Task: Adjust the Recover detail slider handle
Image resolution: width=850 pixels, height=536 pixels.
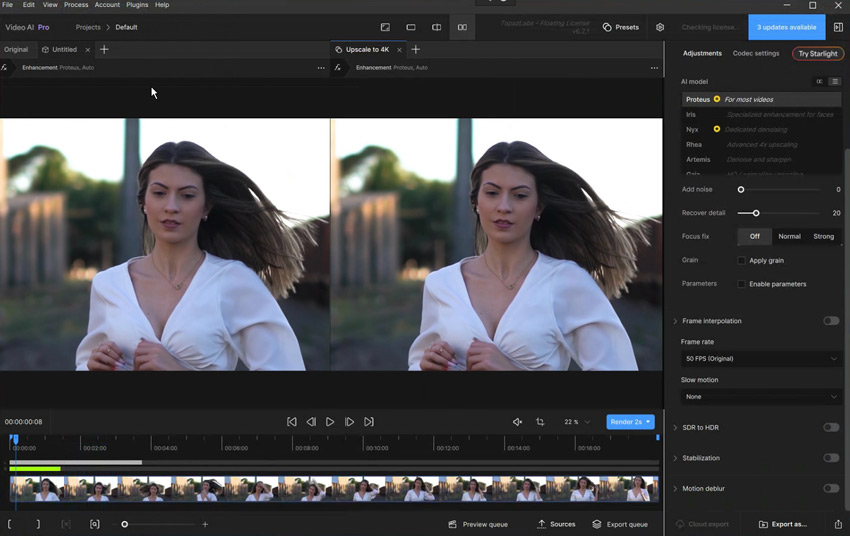Action: pos(756,213)
